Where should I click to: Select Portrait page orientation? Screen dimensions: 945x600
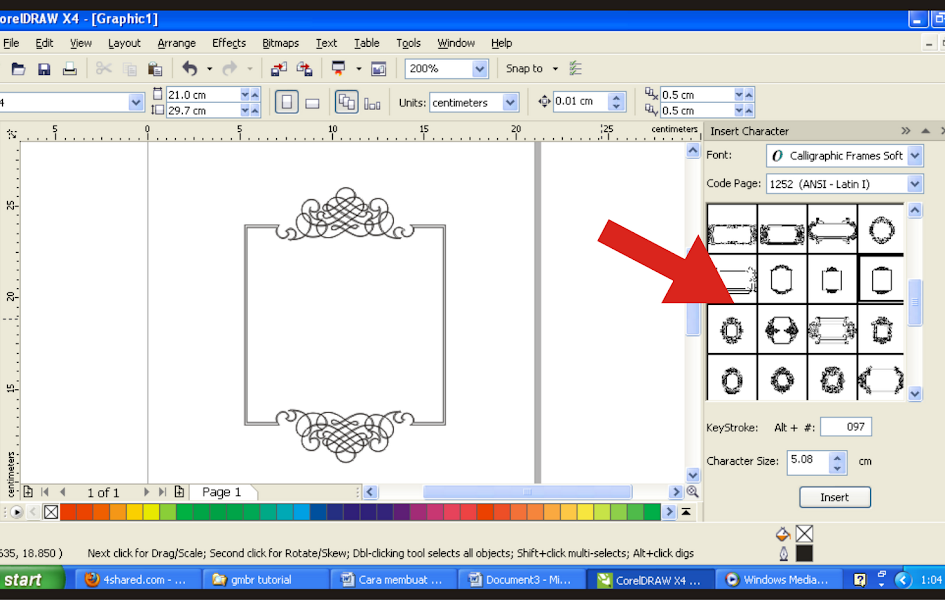click(x=287, y=102)
